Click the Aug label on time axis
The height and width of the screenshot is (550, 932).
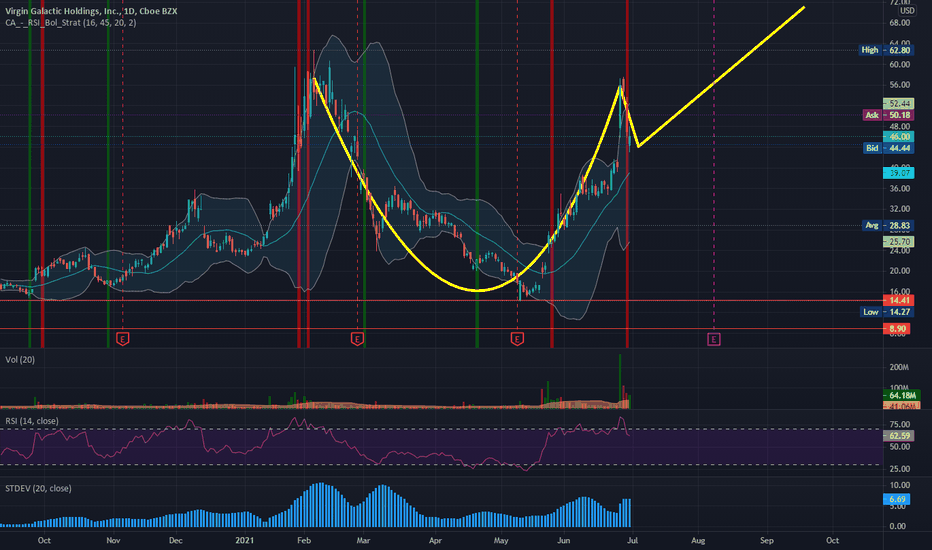698,540
